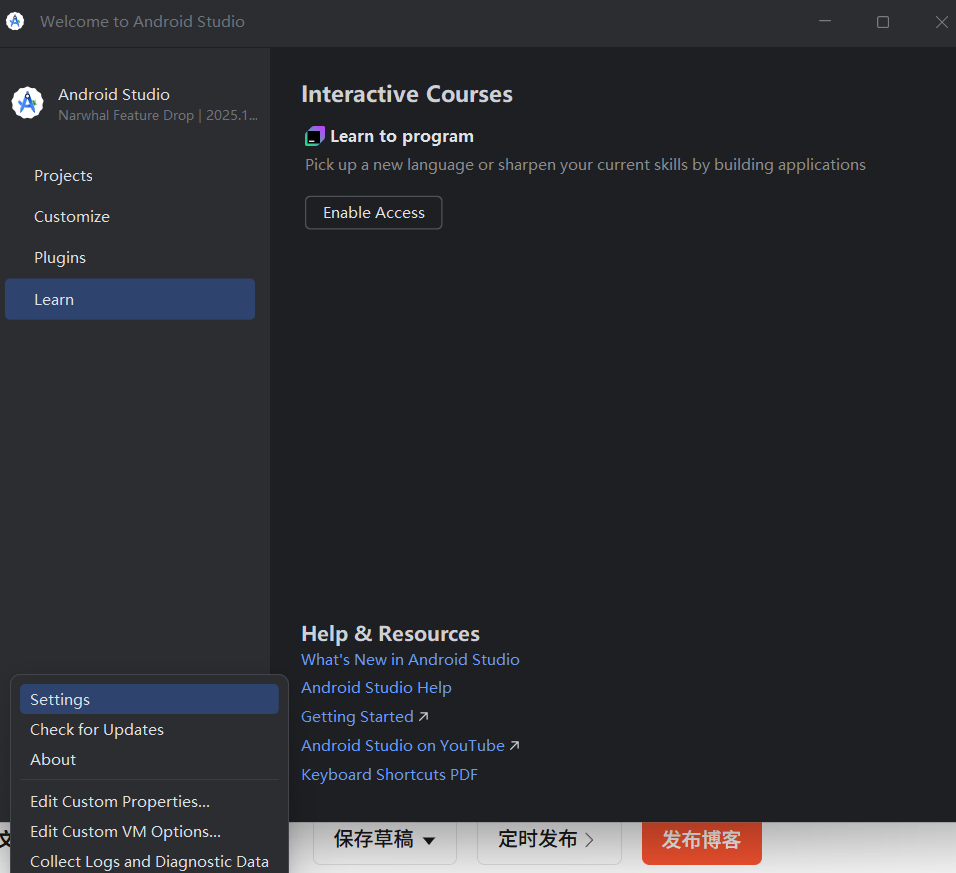This screenshot has height=873, width=956.
Task: Click the Android Studio logo avatar
Action: (26, 102)
